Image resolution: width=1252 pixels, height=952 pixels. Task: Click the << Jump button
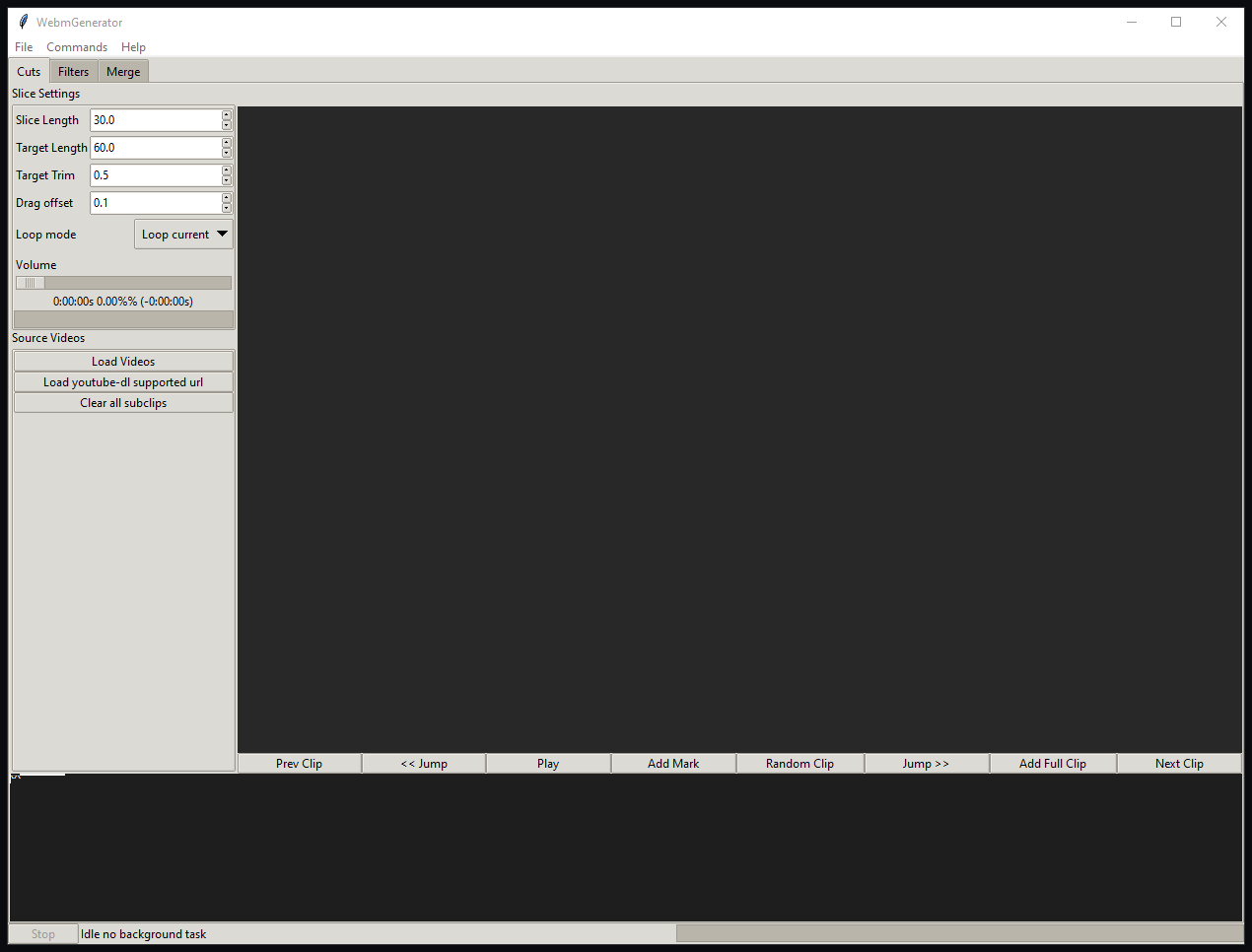click(x=424, y=764)
